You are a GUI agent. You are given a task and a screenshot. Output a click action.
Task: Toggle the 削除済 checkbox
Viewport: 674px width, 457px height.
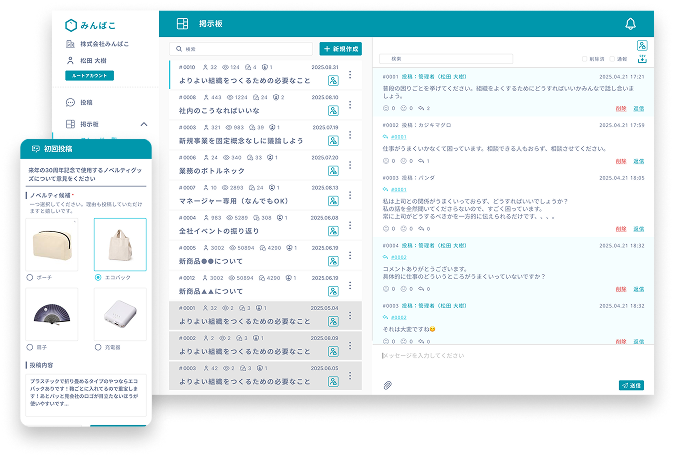coord(585,59)
